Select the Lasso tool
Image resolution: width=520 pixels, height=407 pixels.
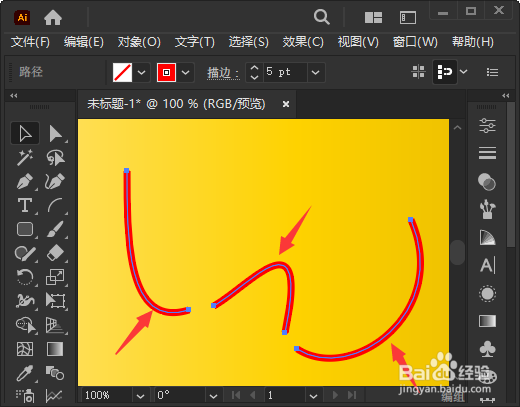tap(55, 157)
